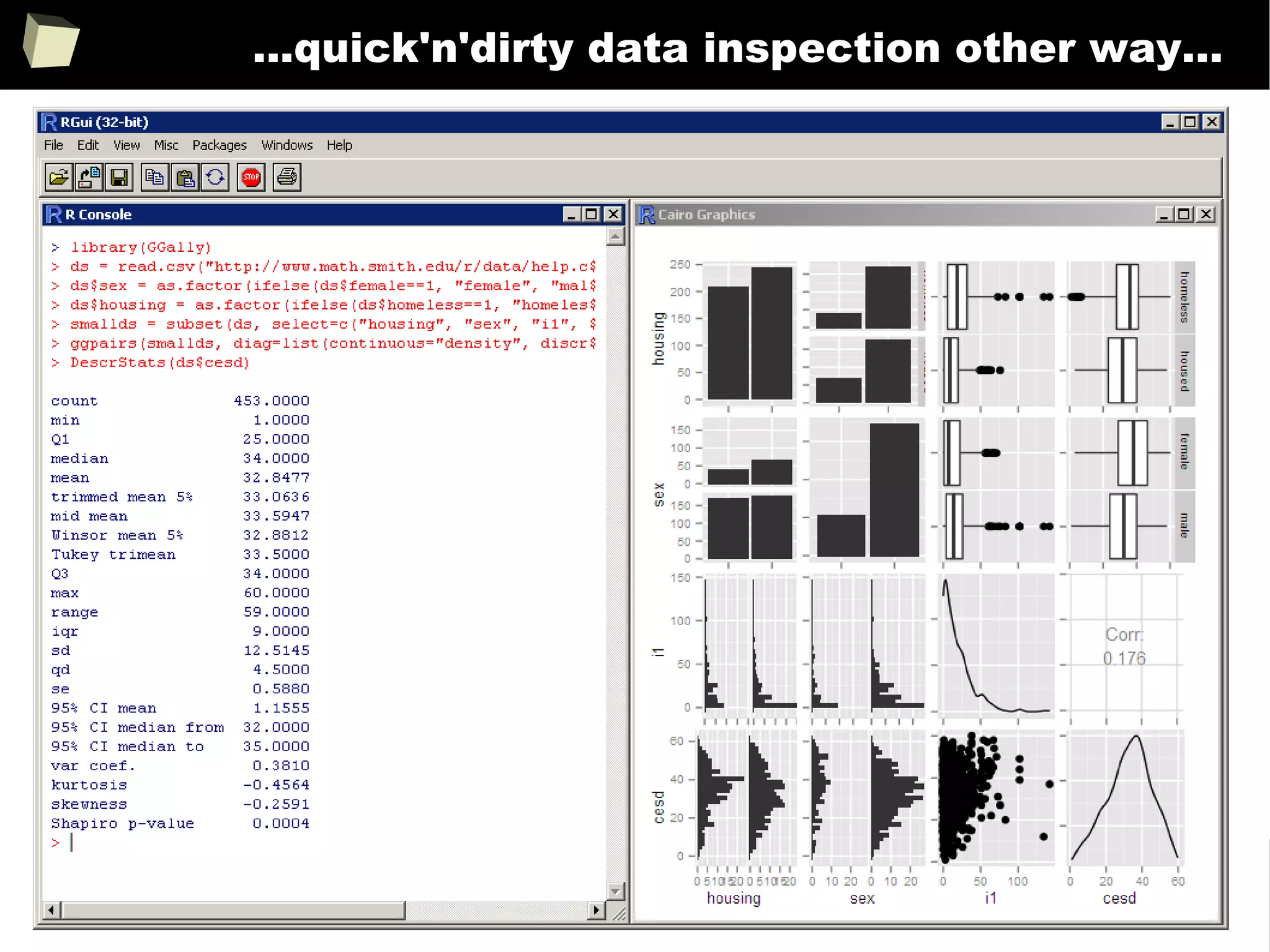Open the Edit menu
The height and width of the screenshot is (952, 1270).
[88, 145]
